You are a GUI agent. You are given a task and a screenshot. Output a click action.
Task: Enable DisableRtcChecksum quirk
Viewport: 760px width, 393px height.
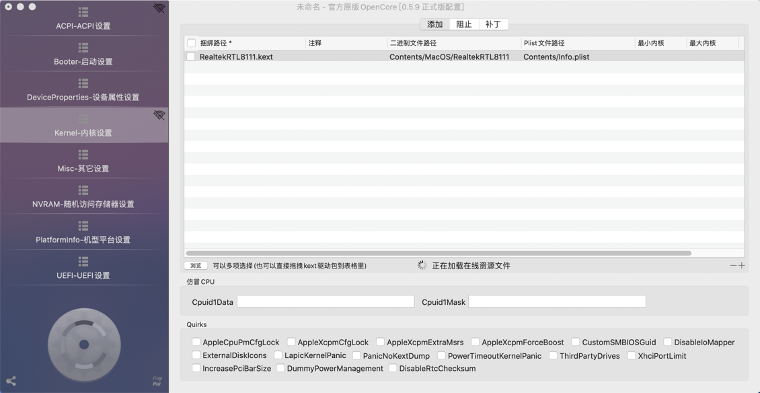(393, 368)
